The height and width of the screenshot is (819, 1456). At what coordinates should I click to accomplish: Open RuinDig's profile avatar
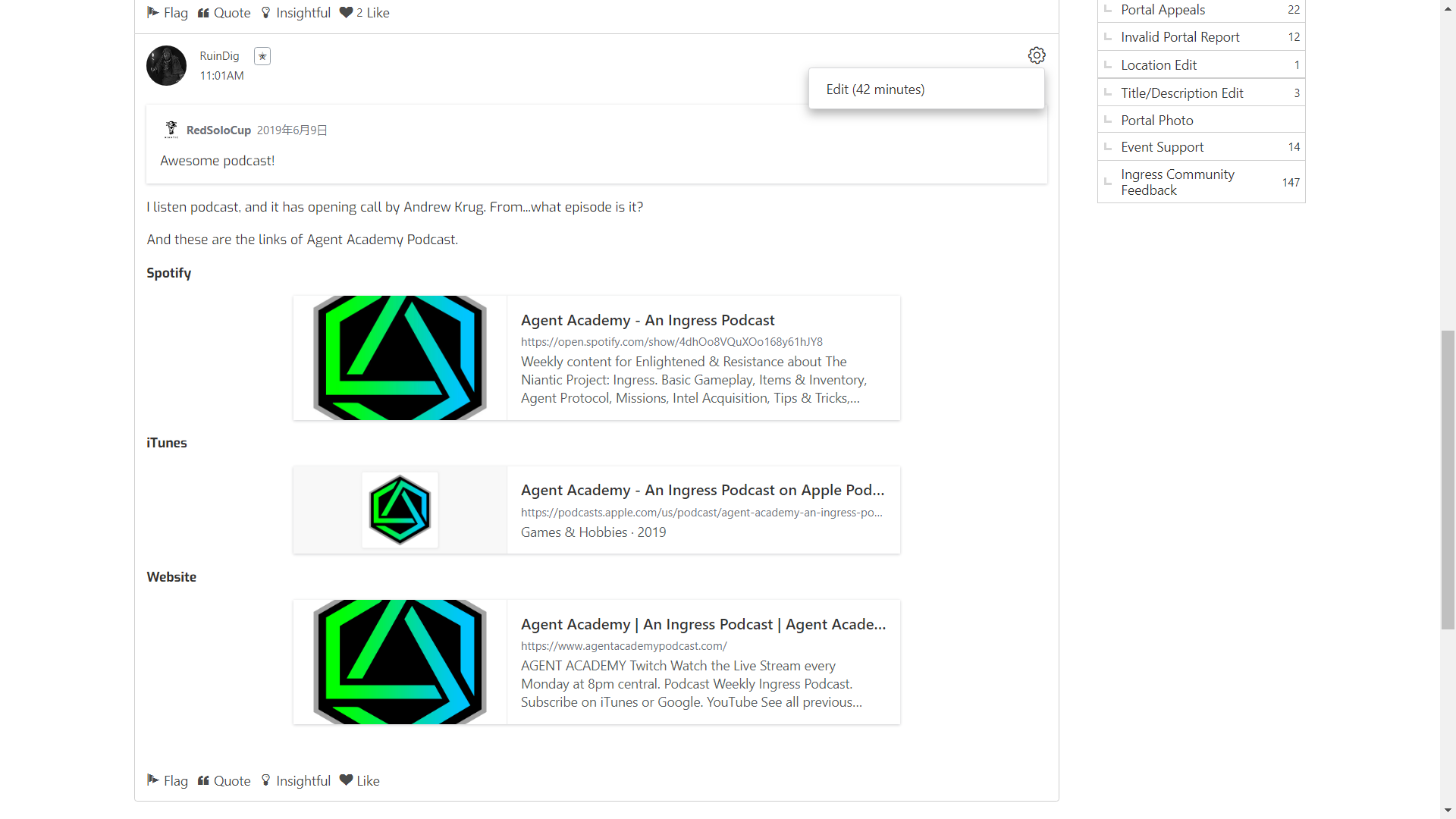point(166,65)
